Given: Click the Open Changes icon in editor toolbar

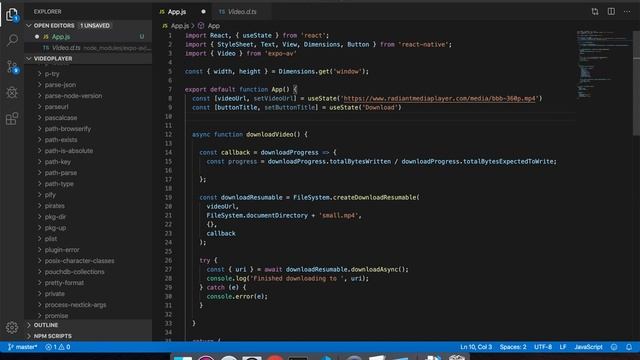Looking at the screenshot, I should (595, 11).
